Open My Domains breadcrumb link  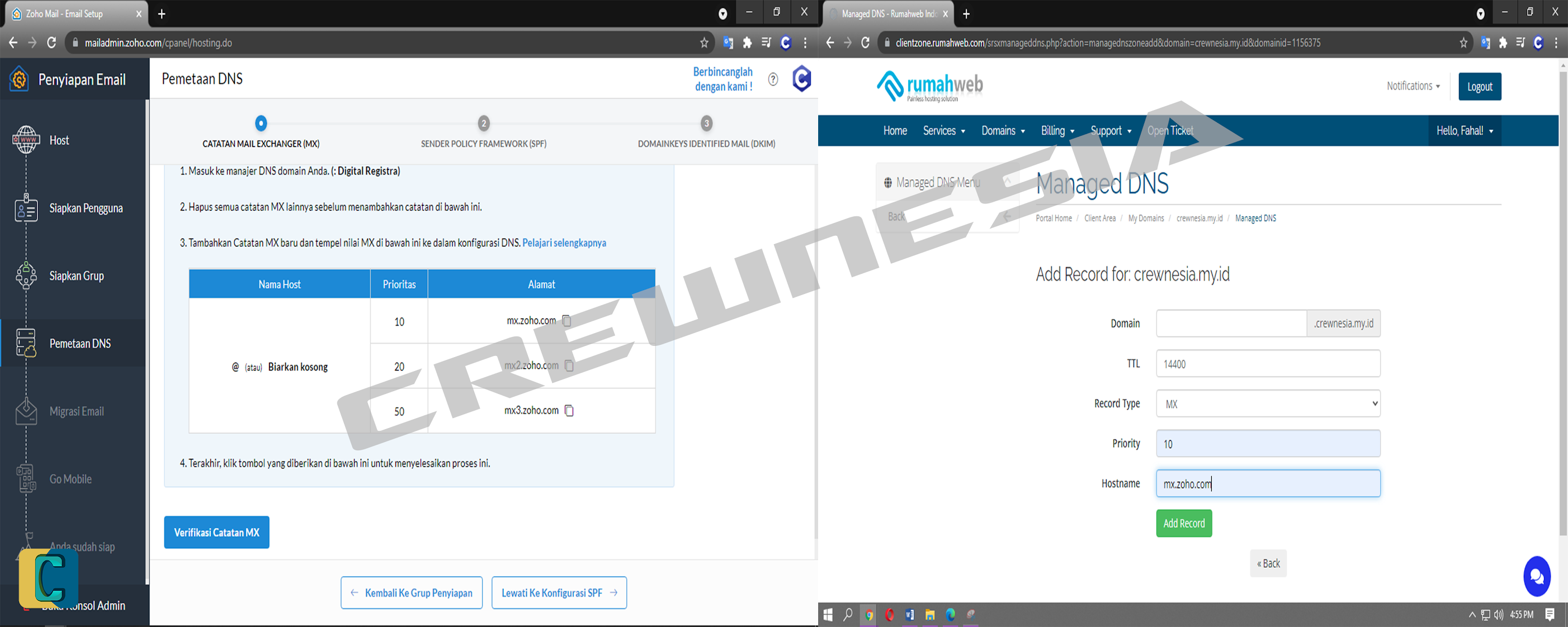tap(1146, 218)
